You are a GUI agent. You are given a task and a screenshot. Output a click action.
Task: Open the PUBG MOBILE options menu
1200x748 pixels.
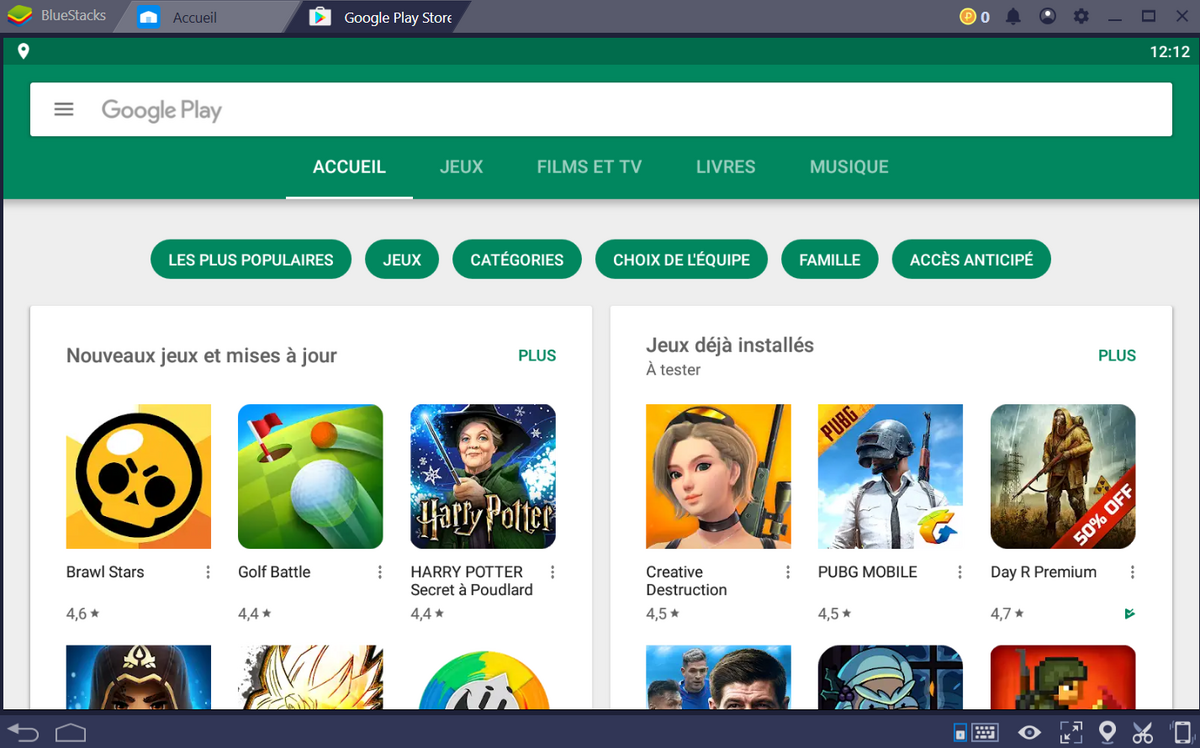(x=959, y=571)
